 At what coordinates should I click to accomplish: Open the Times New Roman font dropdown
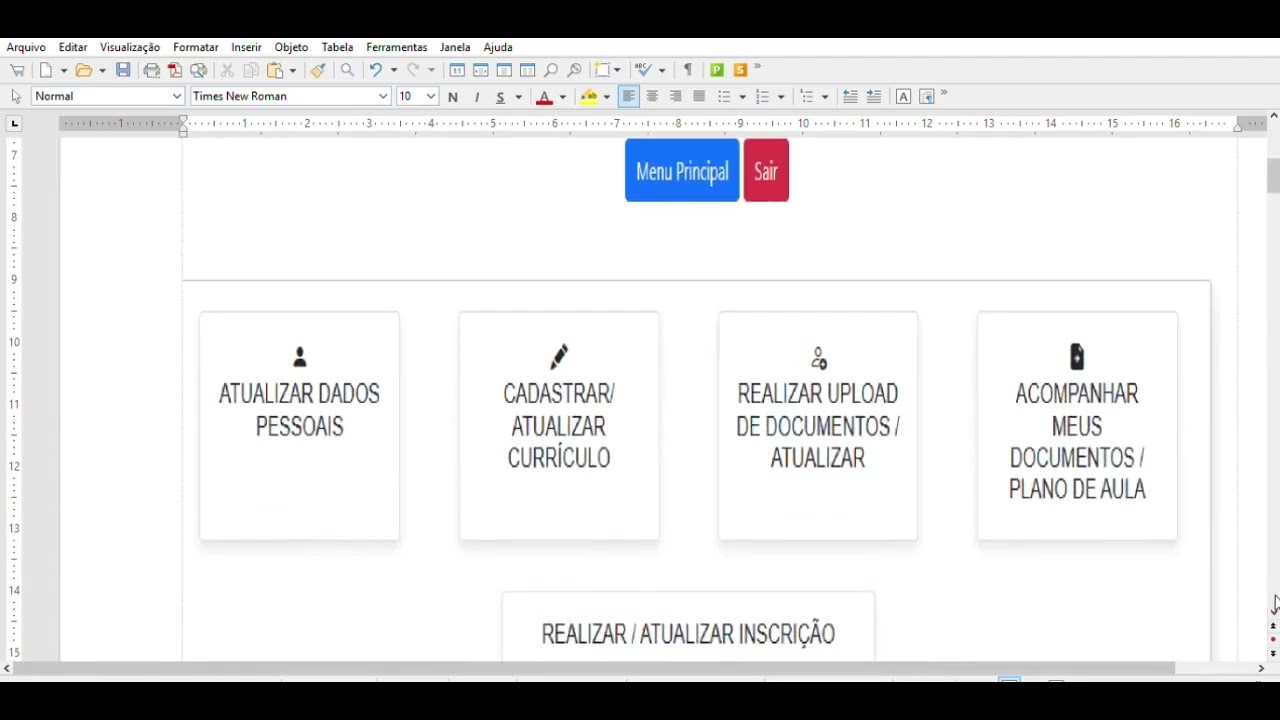[383, 96]
